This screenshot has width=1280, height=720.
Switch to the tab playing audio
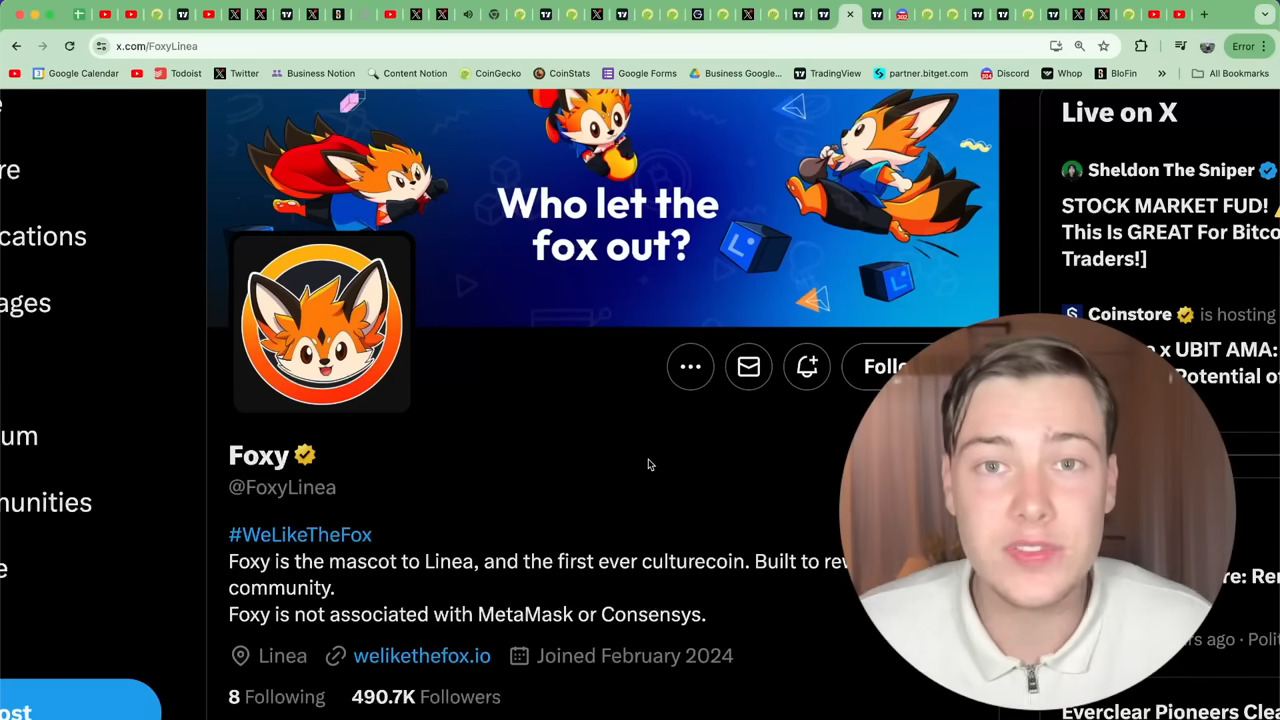(468, 15)
